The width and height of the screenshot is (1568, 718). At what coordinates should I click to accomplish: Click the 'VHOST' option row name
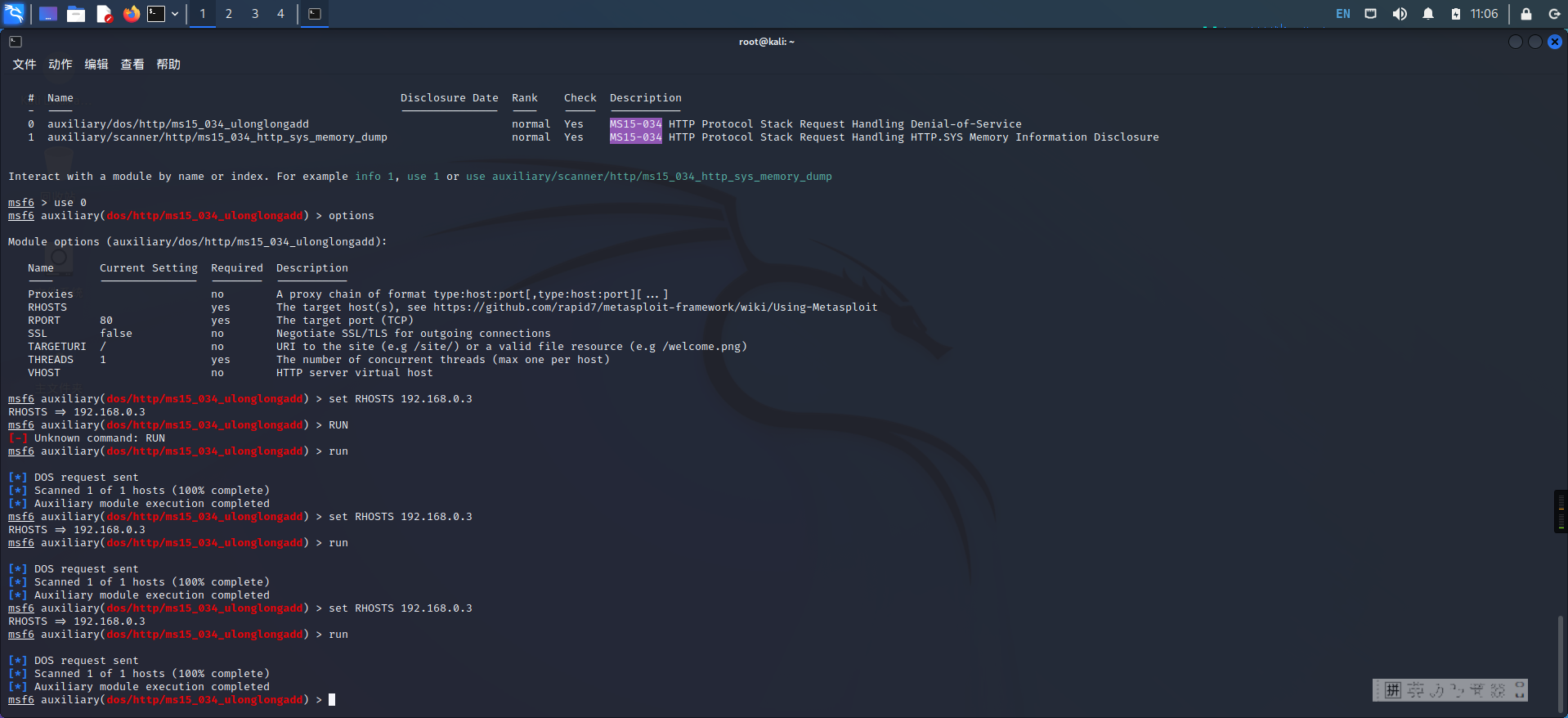pyautogui.click(x=44, y=373)
